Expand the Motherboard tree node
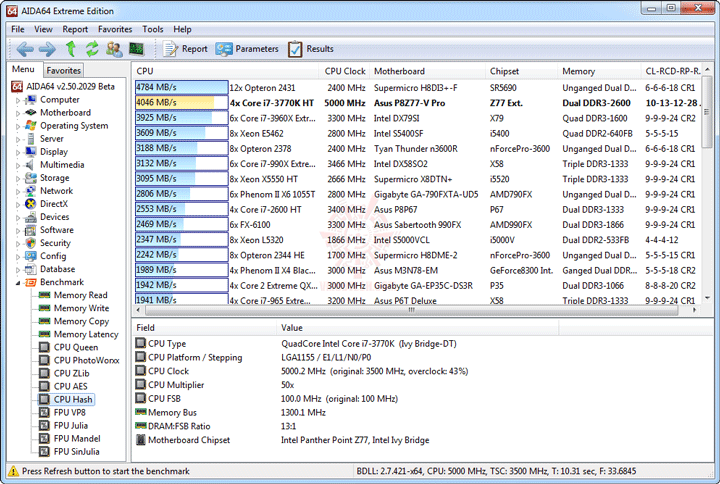This screenshot has width=720, height=484. (18, 113)
